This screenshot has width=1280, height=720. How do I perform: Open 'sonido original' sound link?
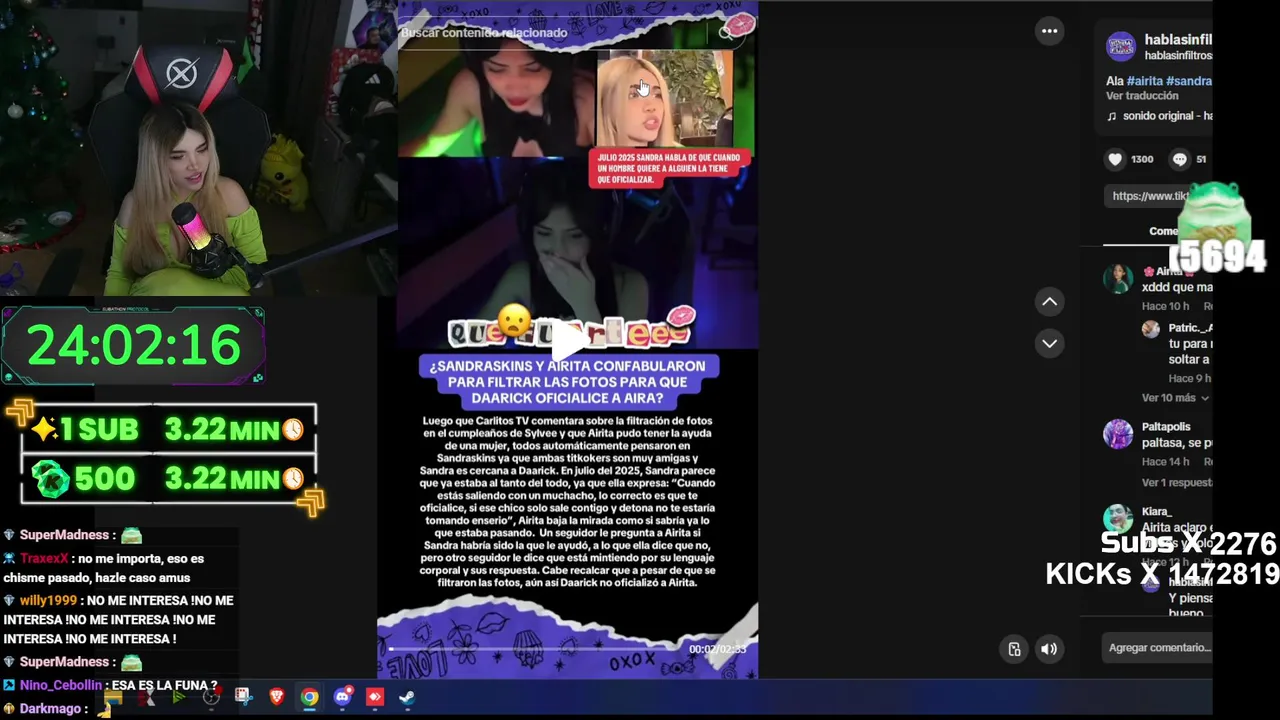(1159, 116)
